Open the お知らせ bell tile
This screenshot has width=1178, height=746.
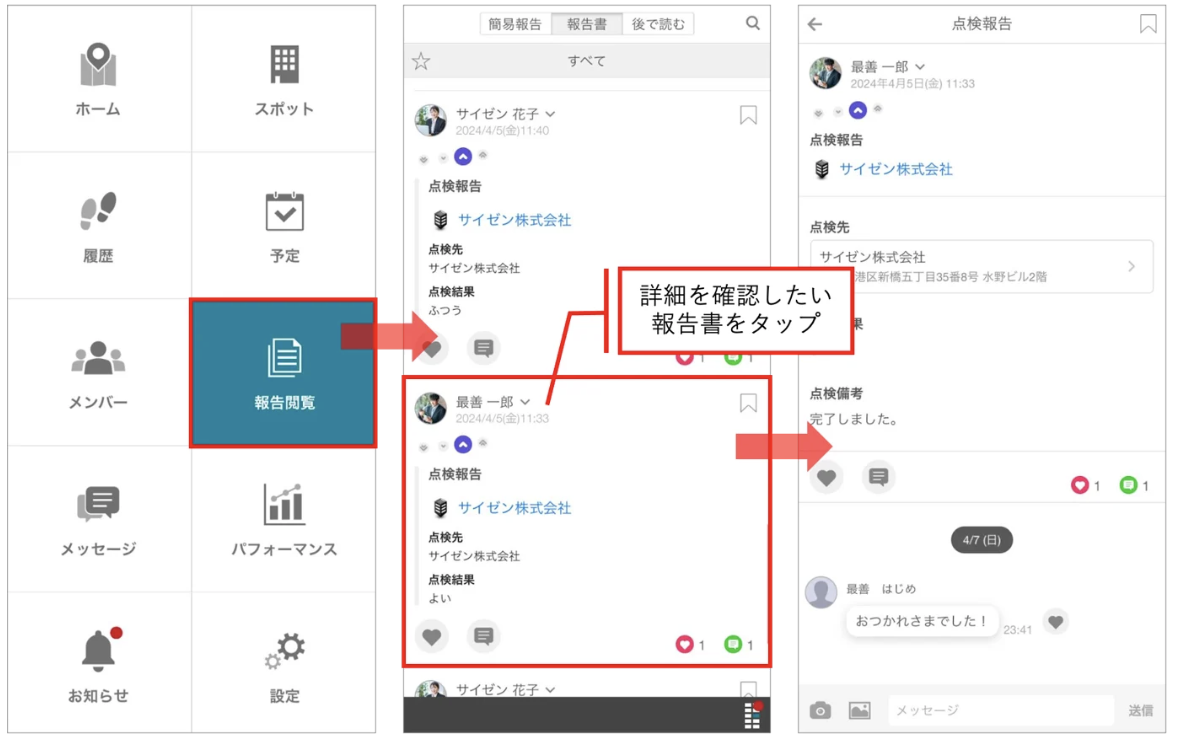click(98, 663)
